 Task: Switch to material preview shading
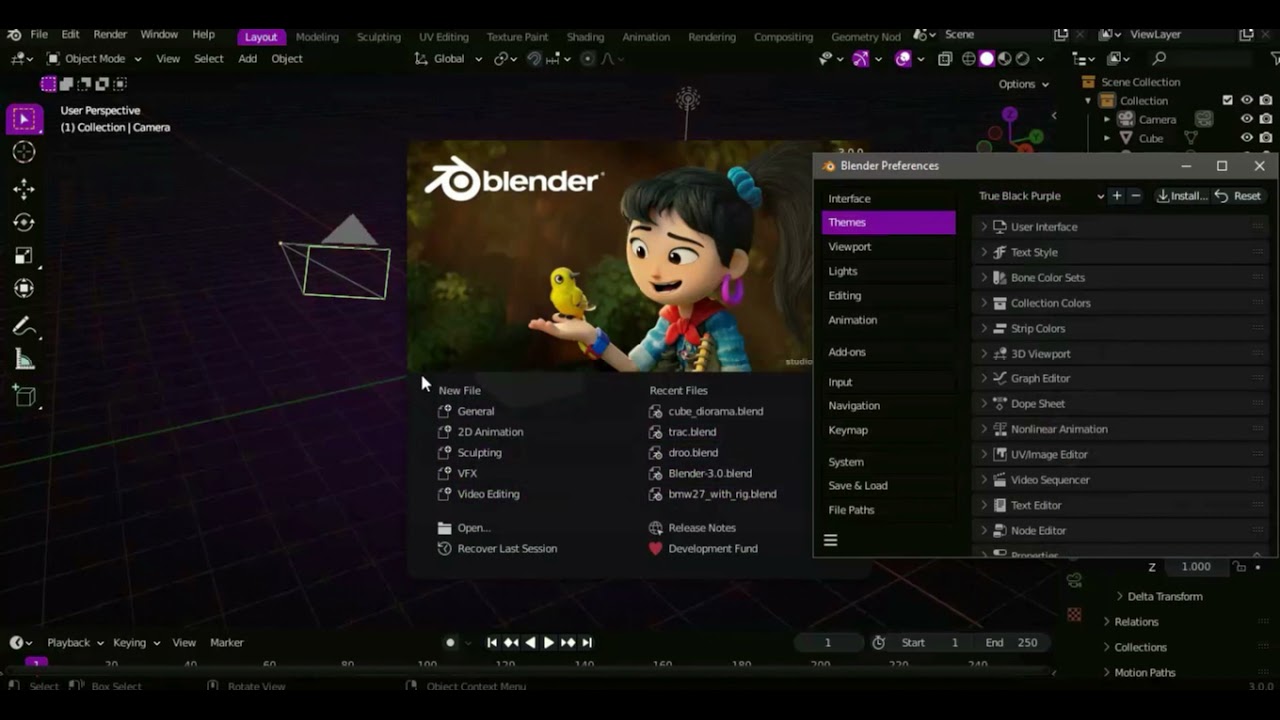tap(1005, 59)
